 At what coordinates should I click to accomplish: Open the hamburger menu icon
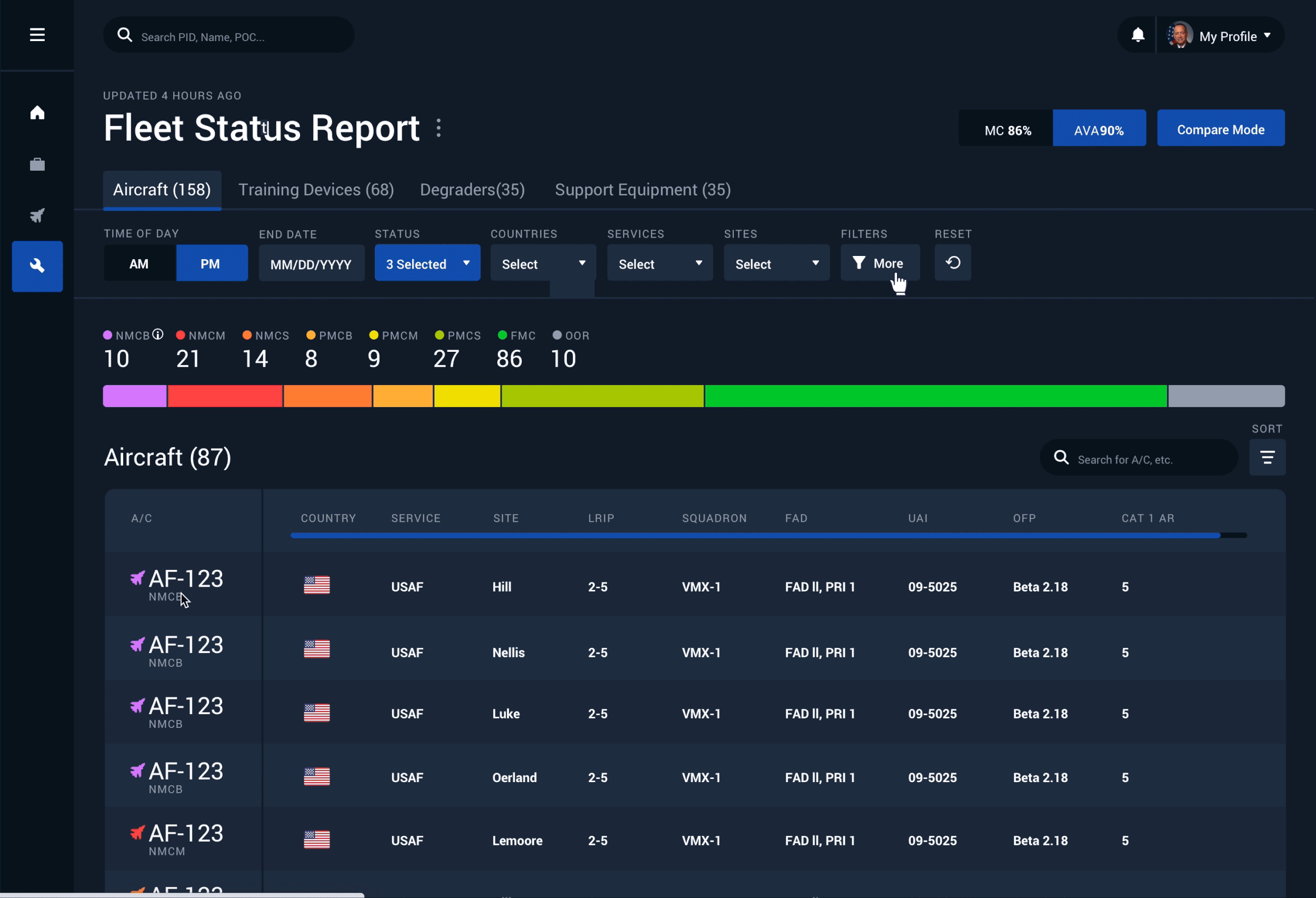pos(37,35)
